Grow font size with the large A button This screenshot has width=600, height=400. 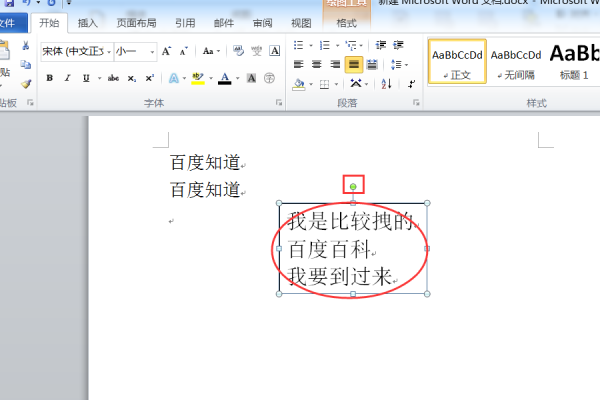[x=166, y=51]
